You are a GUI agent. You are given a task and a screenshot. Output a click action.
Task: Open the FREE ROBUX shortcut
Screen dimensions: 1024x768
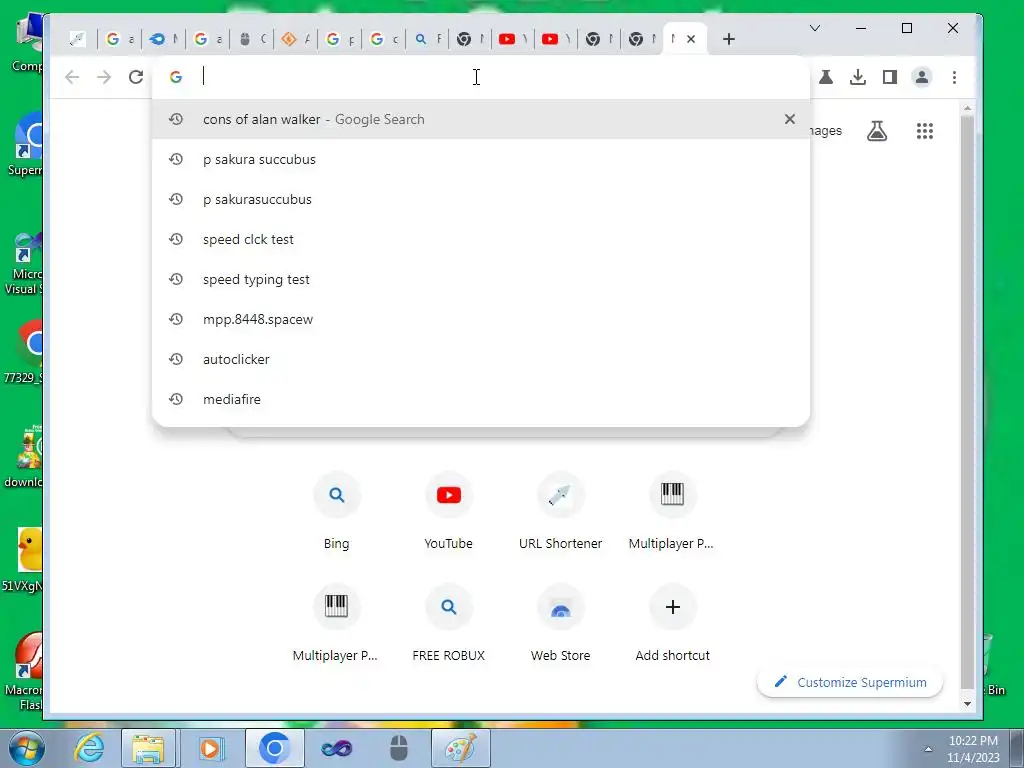[448, 624]
